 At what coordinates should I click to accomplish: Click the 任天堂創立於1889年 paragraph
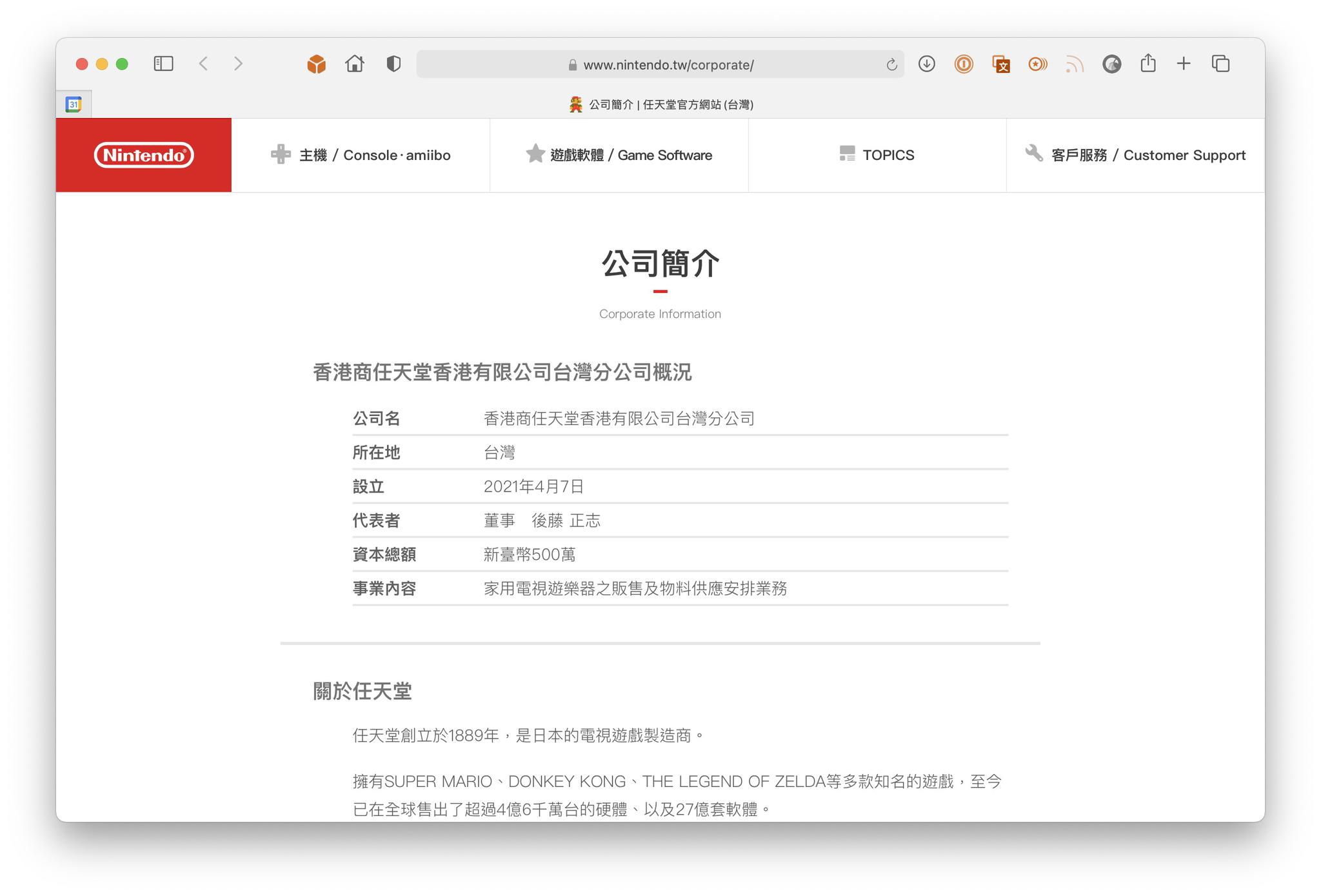529,735
